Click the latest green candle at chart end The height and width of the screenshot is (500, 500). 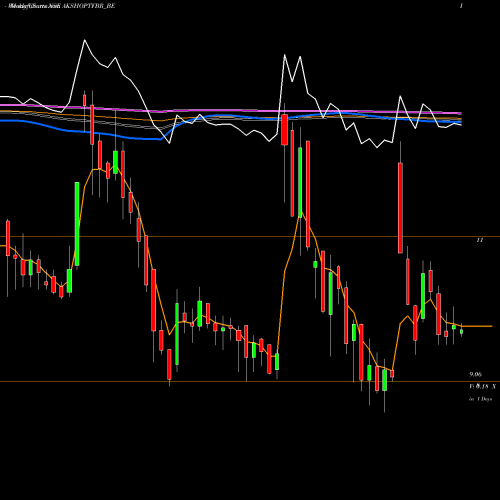(x=462, y=331)
